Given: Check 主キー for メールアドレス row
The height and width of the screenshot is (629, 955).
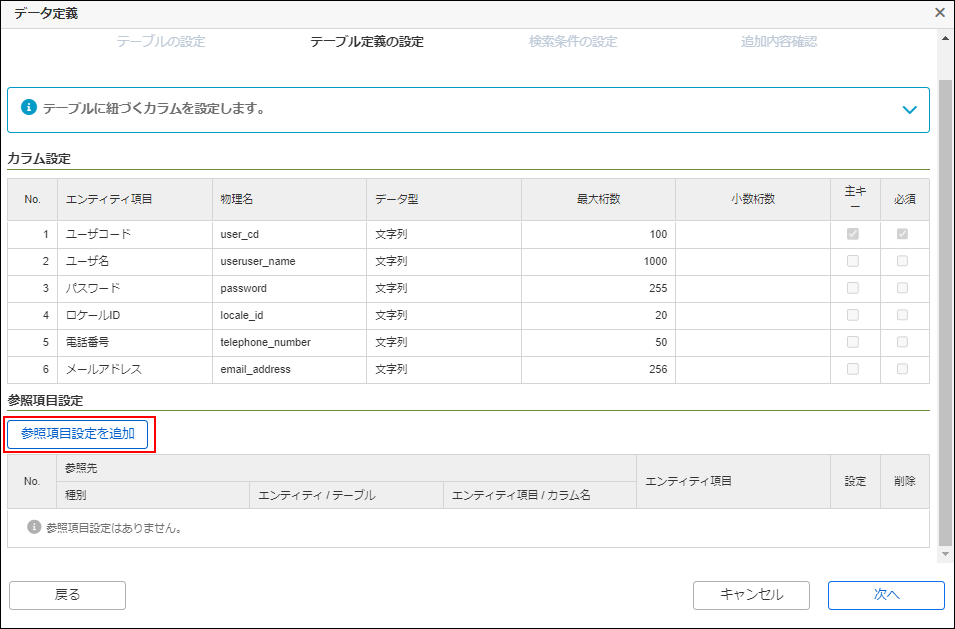Looking at the screenshot, I should pos(853,368).
